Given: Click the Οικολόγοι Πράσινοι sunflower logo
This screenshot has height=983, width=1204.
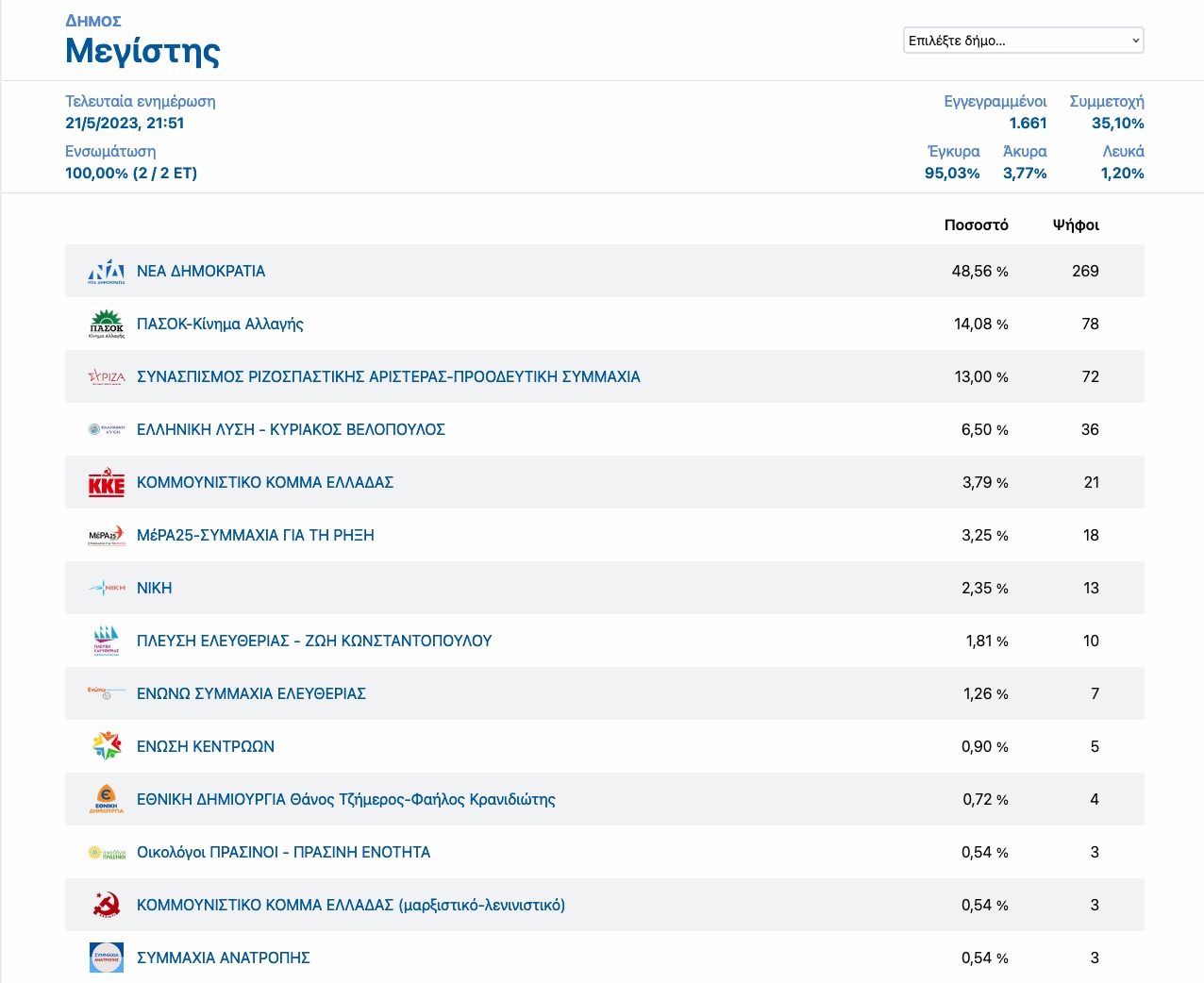Looking at the screenshot, I should pos(106,852).
